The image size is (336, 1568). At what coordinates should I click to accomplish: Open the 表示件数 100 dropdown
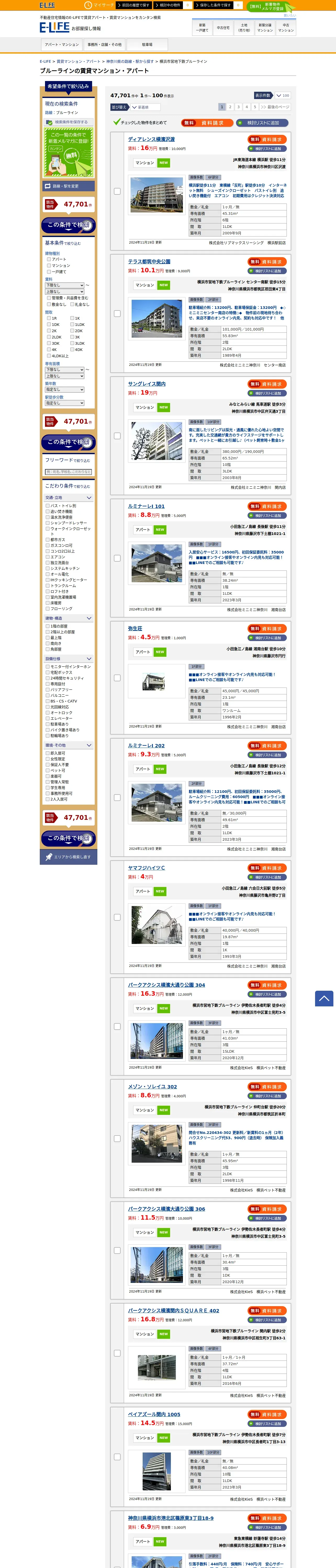(282, 96)
